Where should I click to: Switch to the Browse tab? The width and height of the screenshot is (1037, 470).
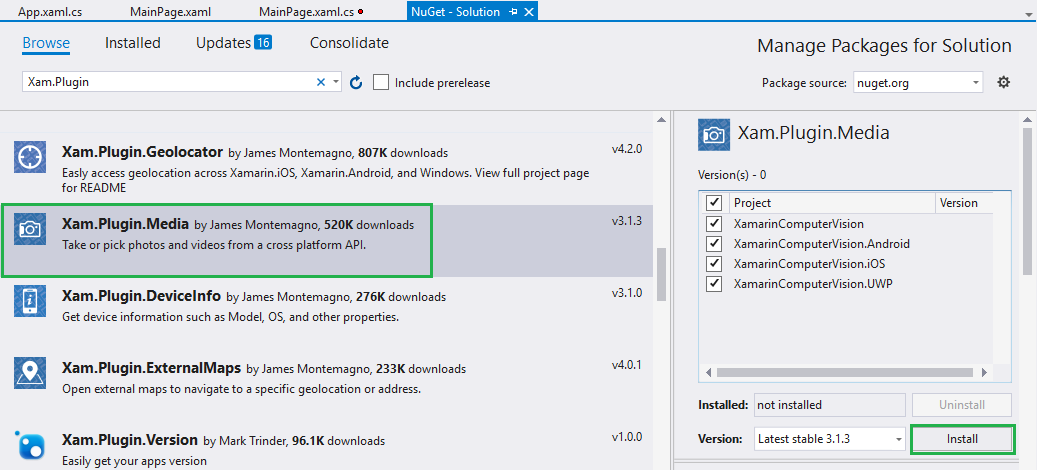coord(46,43)
